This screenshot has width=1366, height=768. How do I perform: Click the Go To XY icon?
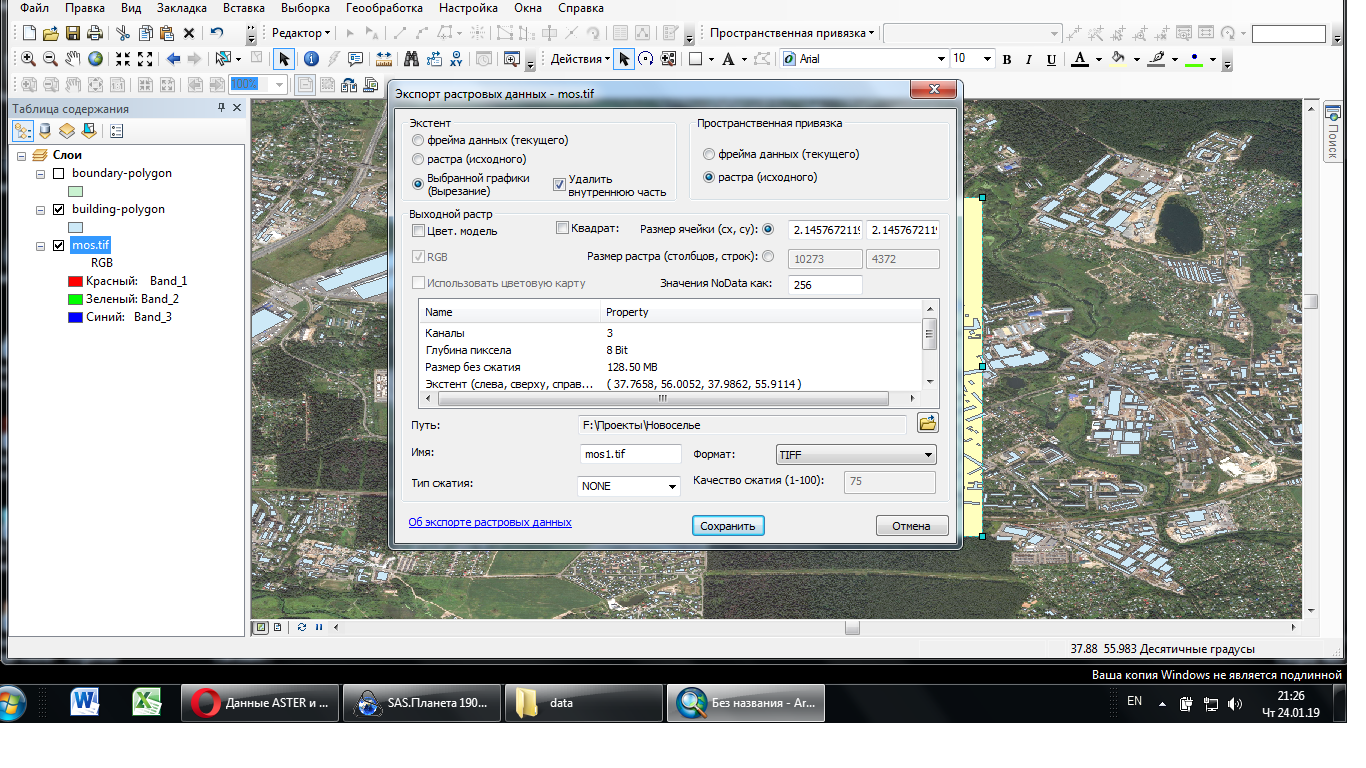tap(457, 59)
